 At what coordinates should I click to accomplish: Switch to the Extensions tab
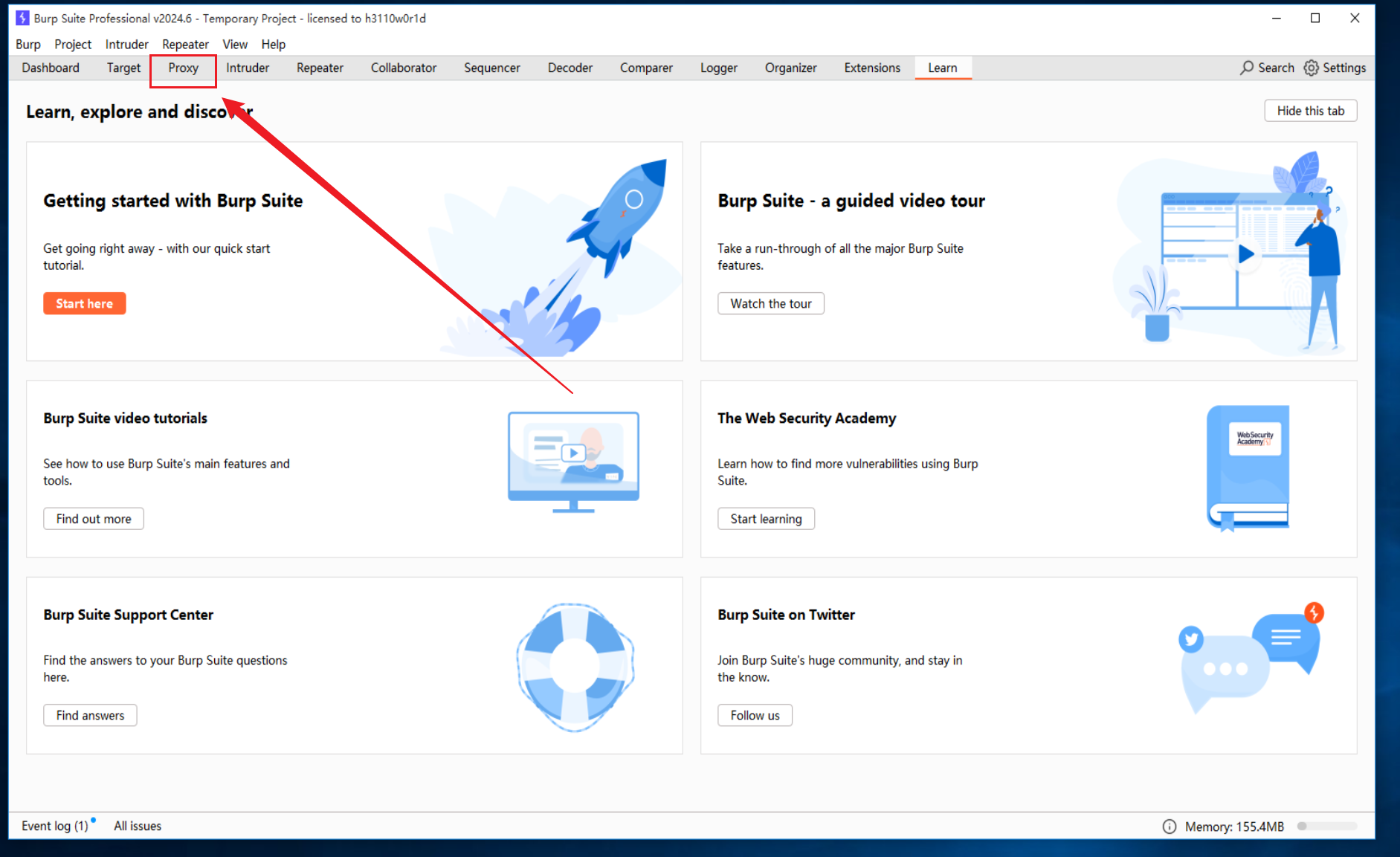click(x=872, y=68)
